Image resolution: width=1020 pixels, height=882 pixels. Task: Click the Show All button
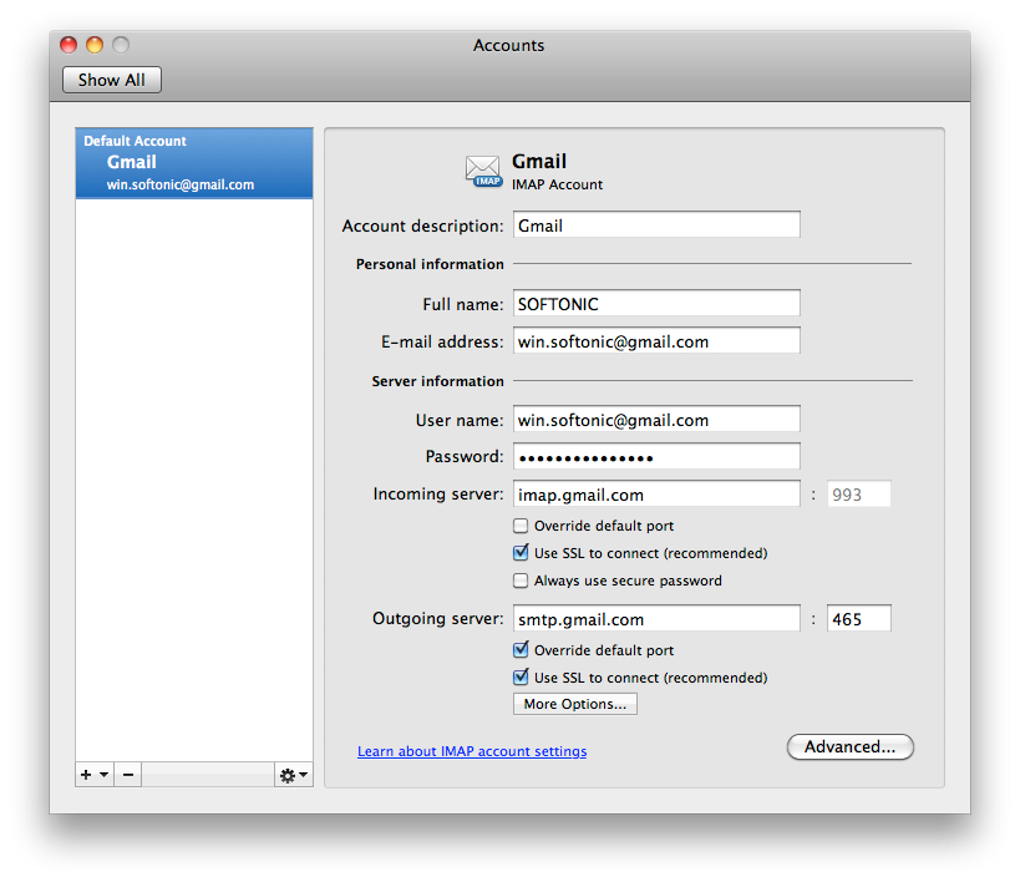point(112,80)
